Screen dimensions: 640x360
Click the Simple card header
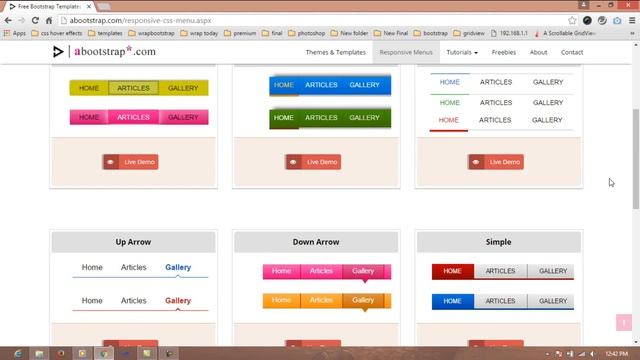tap(498, 242)
